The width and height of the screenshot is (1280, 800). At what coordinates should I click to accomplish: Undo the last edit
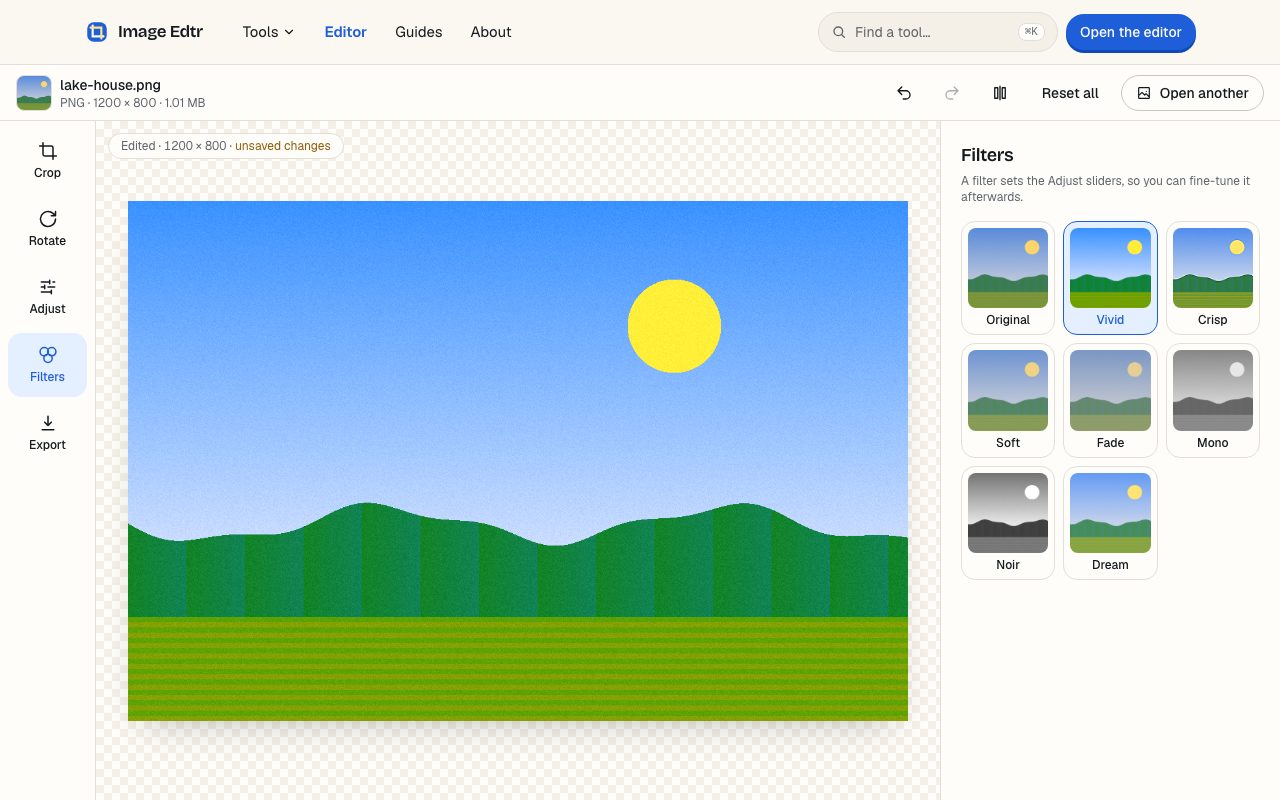coord(904,93)
